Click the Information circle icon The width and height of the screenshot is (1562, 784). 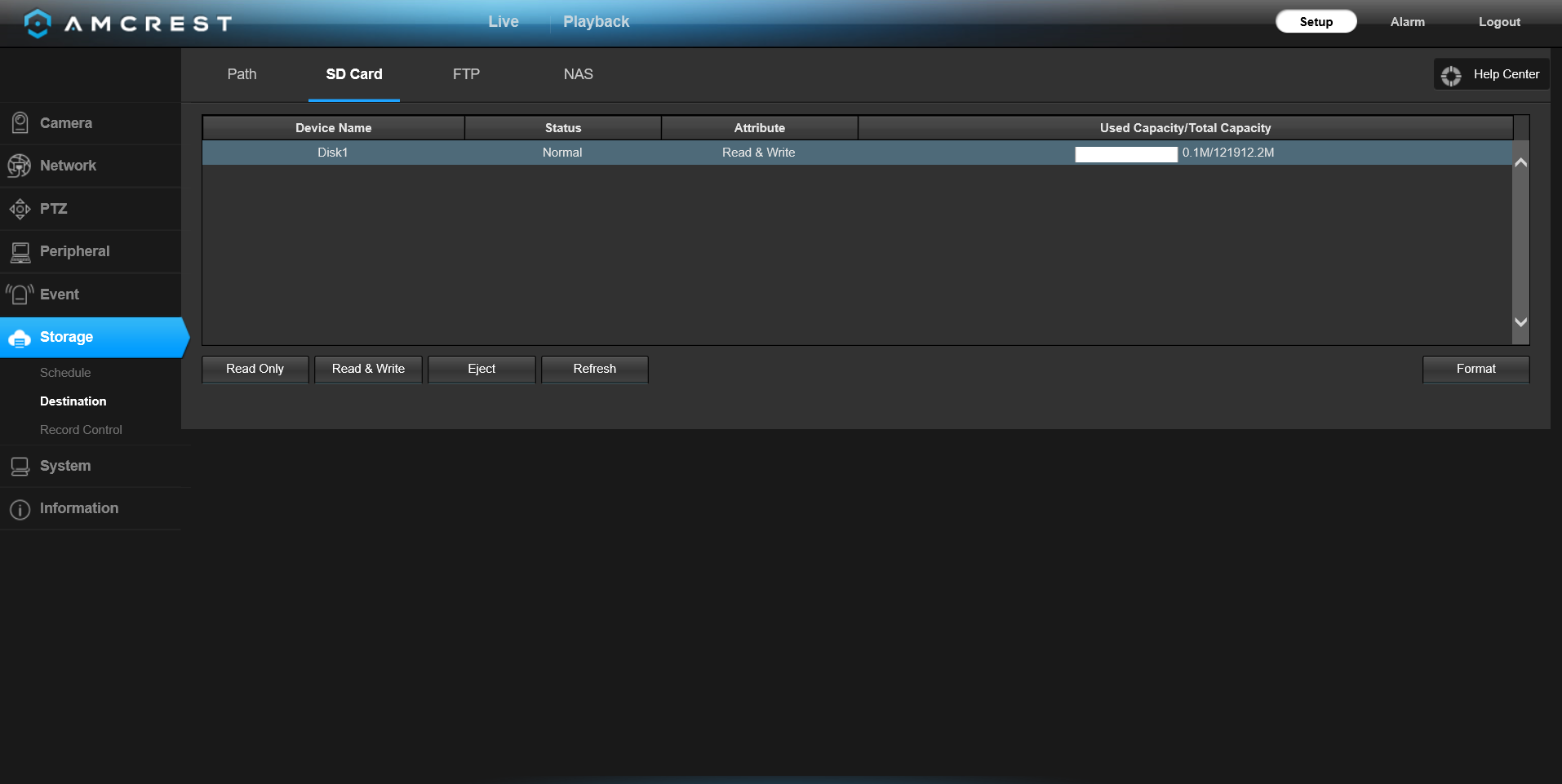click(20, 509)
